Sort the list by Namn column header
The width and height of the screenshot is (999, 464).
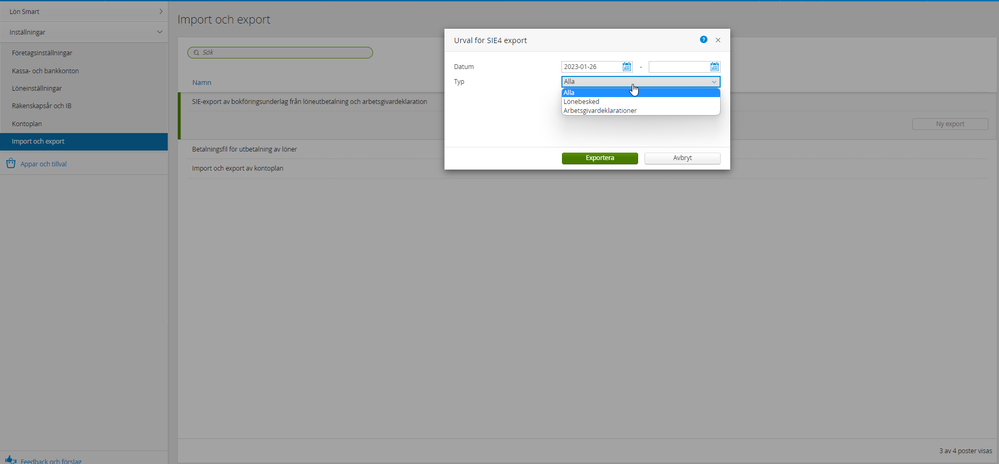[201, 83]
